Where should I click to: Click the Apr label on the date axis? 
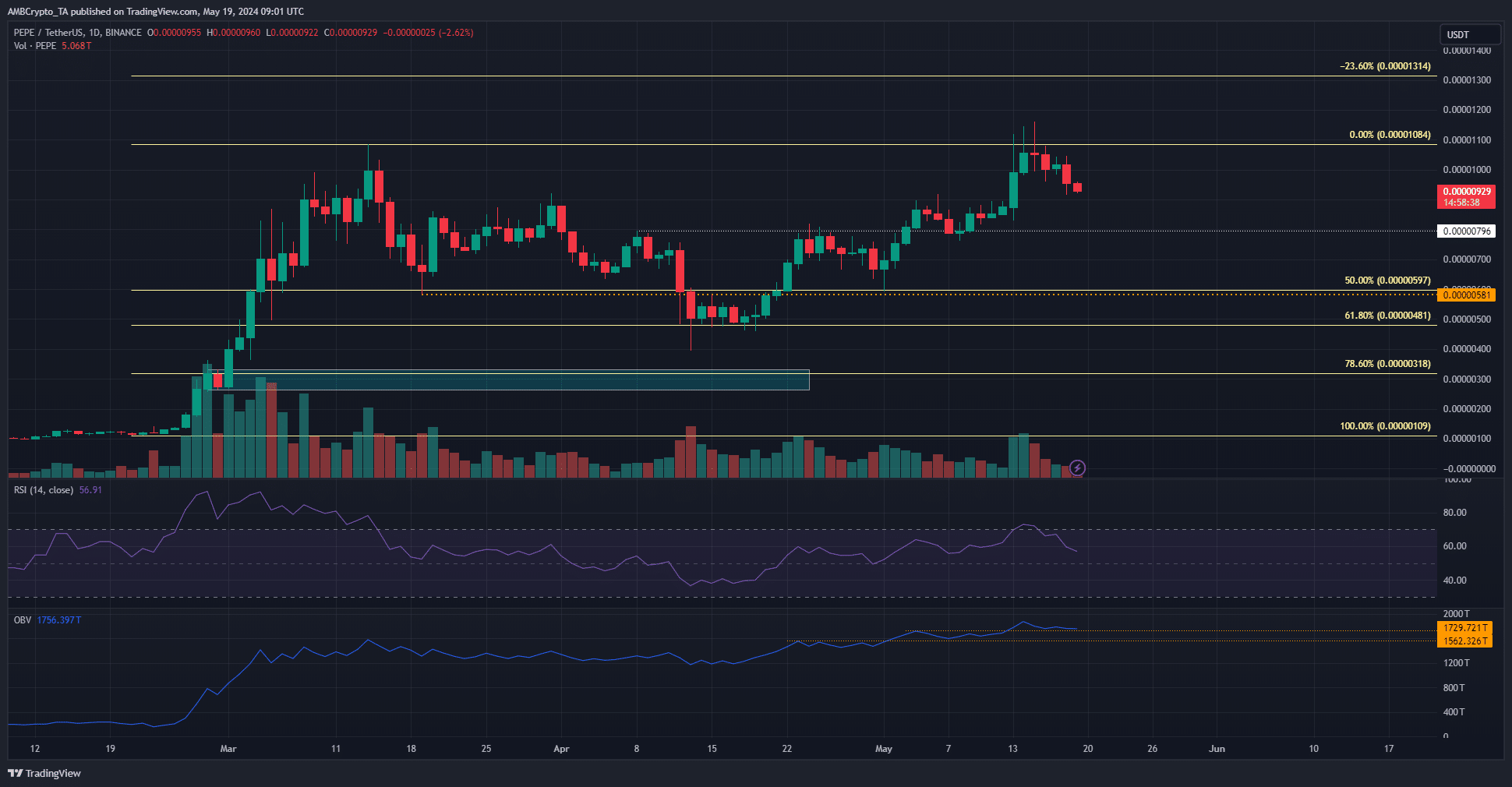click(561, 749)
